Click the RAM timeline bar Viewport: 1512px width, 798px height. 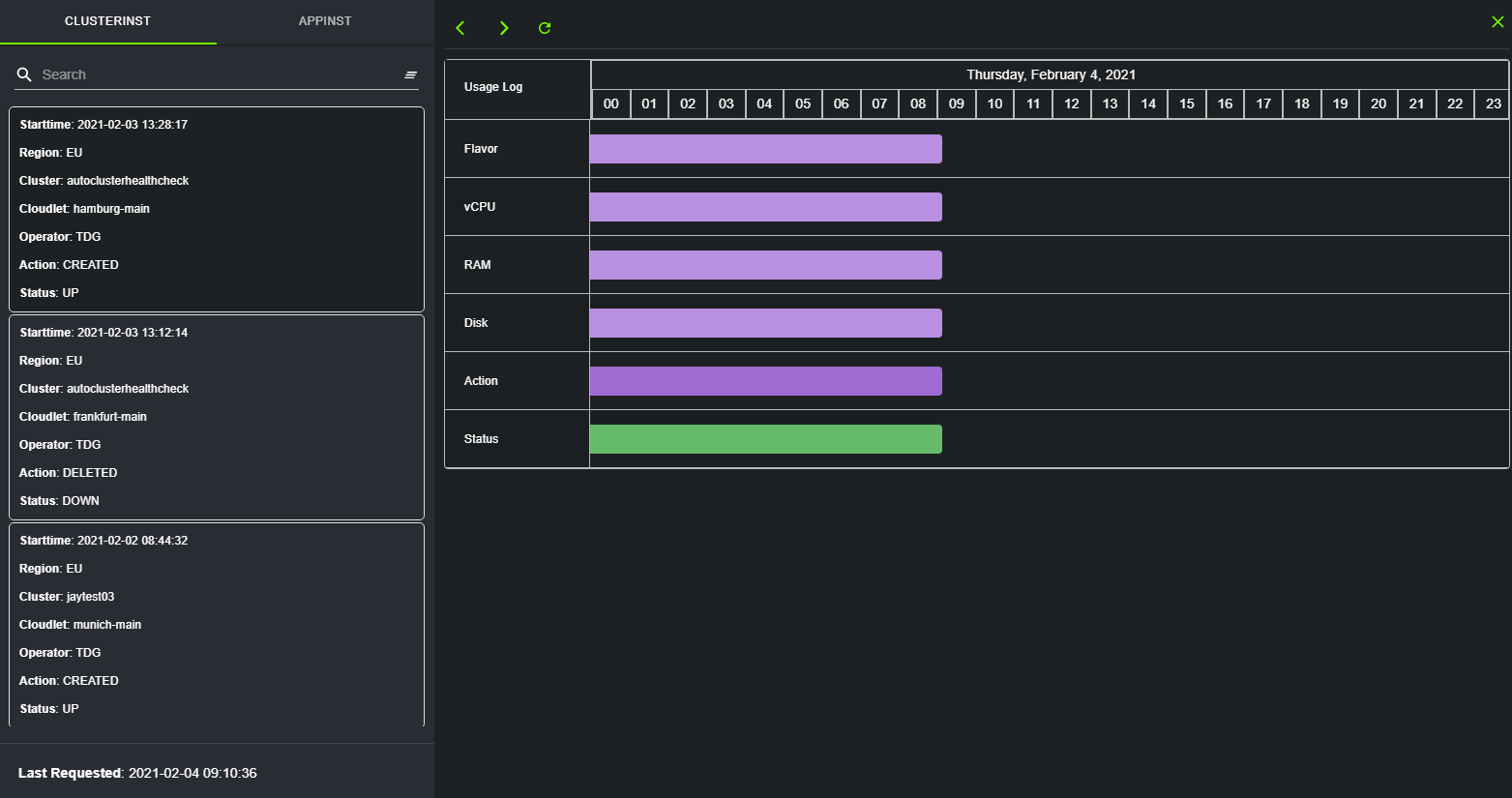click(x=765, y=265)
